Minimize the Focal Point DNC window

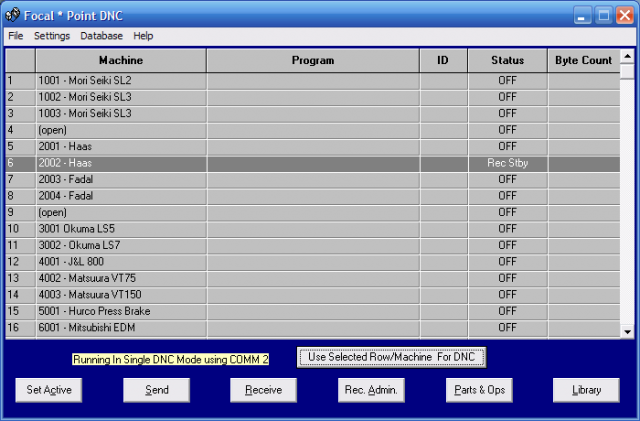(x=582, y=16)
